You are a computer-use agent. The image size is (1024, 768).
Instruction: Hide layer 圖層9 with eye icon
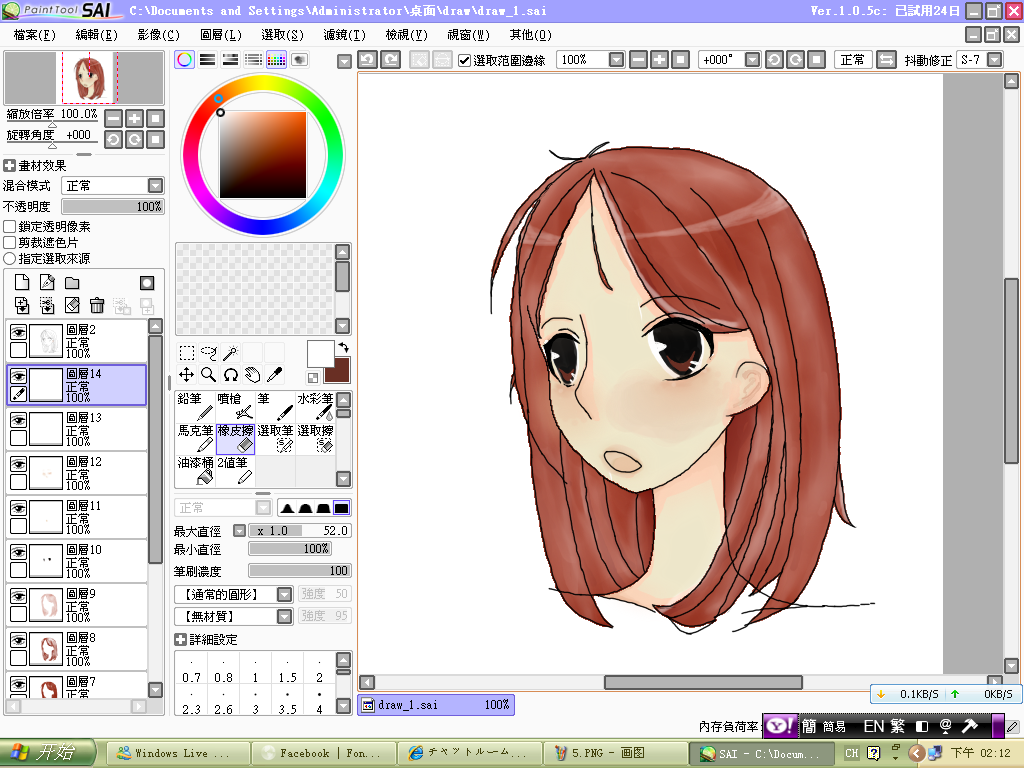tap(18, 596)
